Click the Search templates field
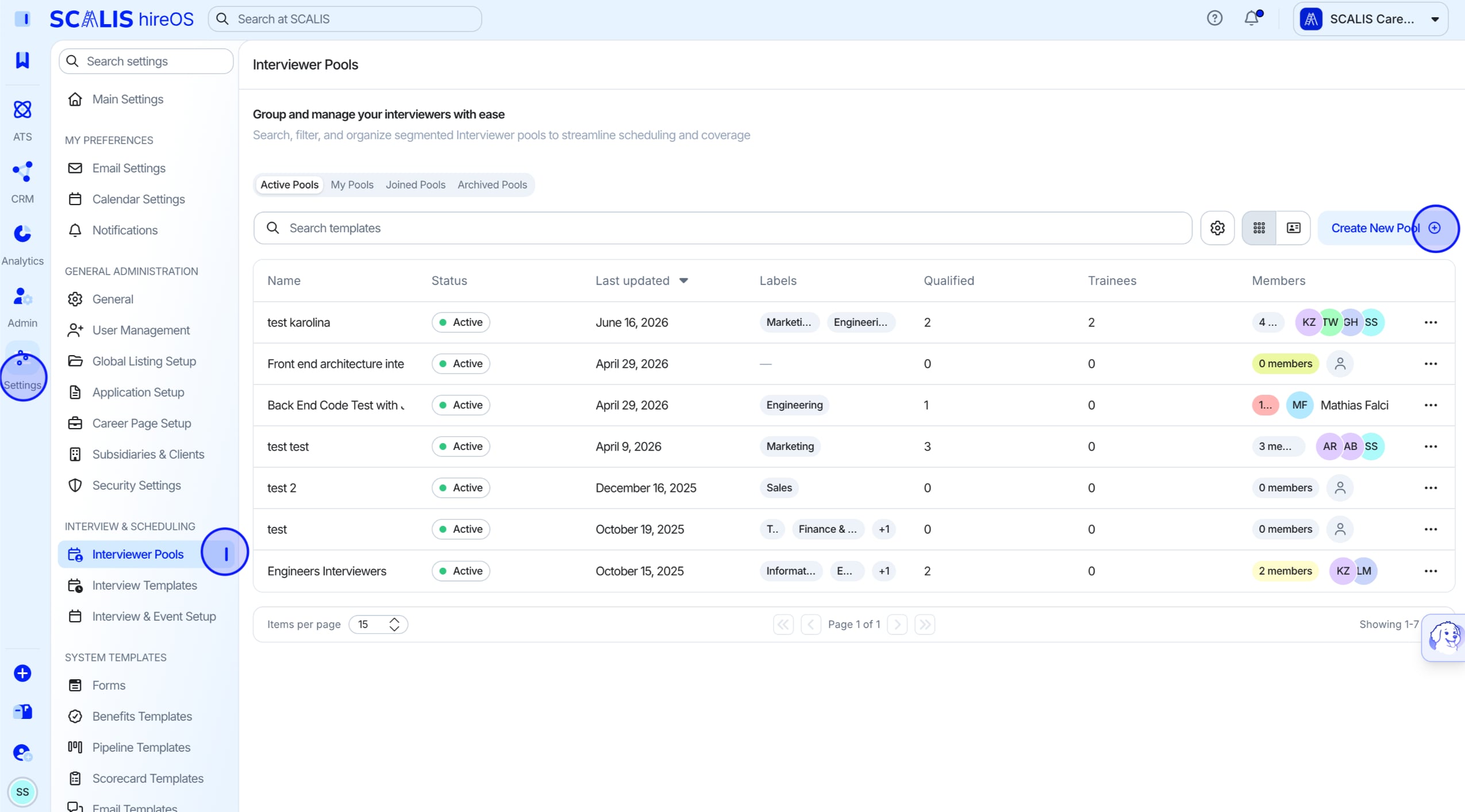1465x812 pixels. point(722,228)
